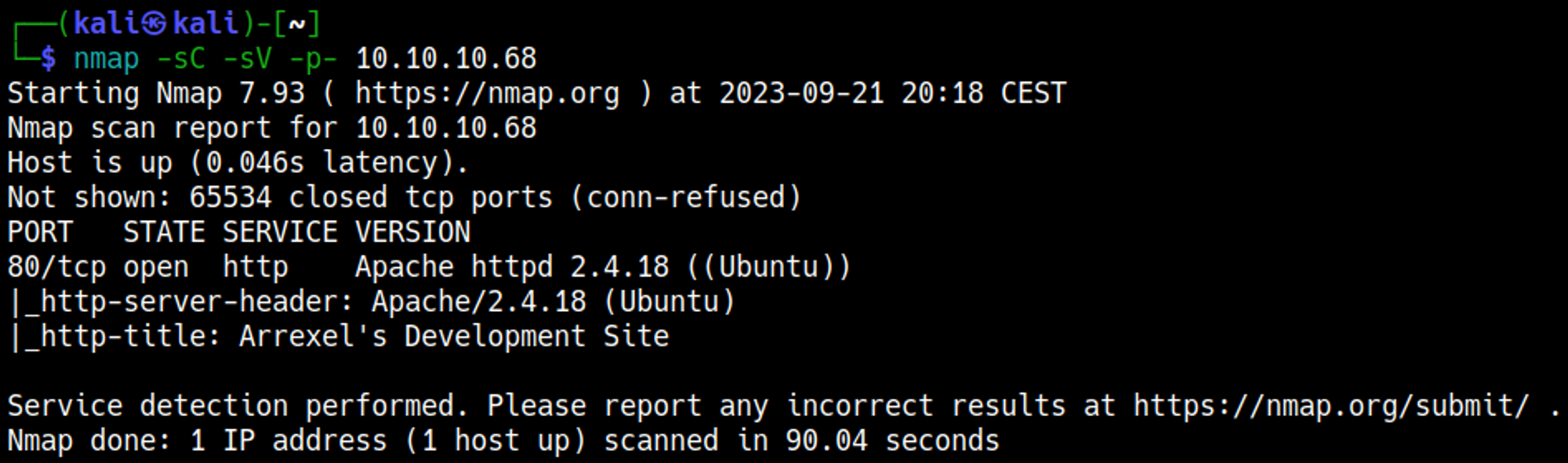
Task: Click the PORT column header
Action: pos(40,233)
